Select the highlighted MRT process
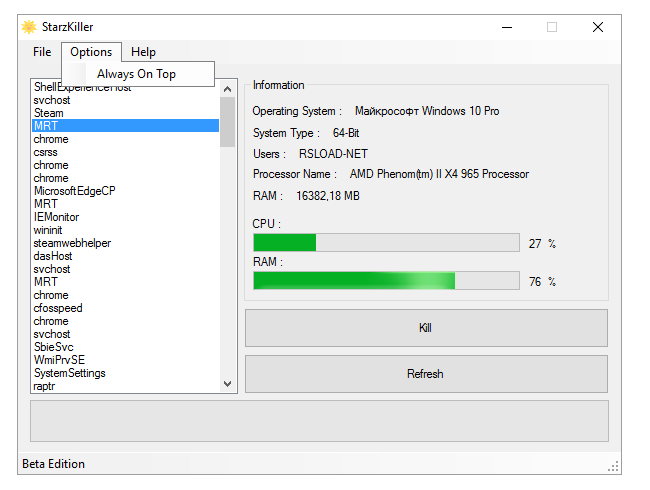 point(125,126)
